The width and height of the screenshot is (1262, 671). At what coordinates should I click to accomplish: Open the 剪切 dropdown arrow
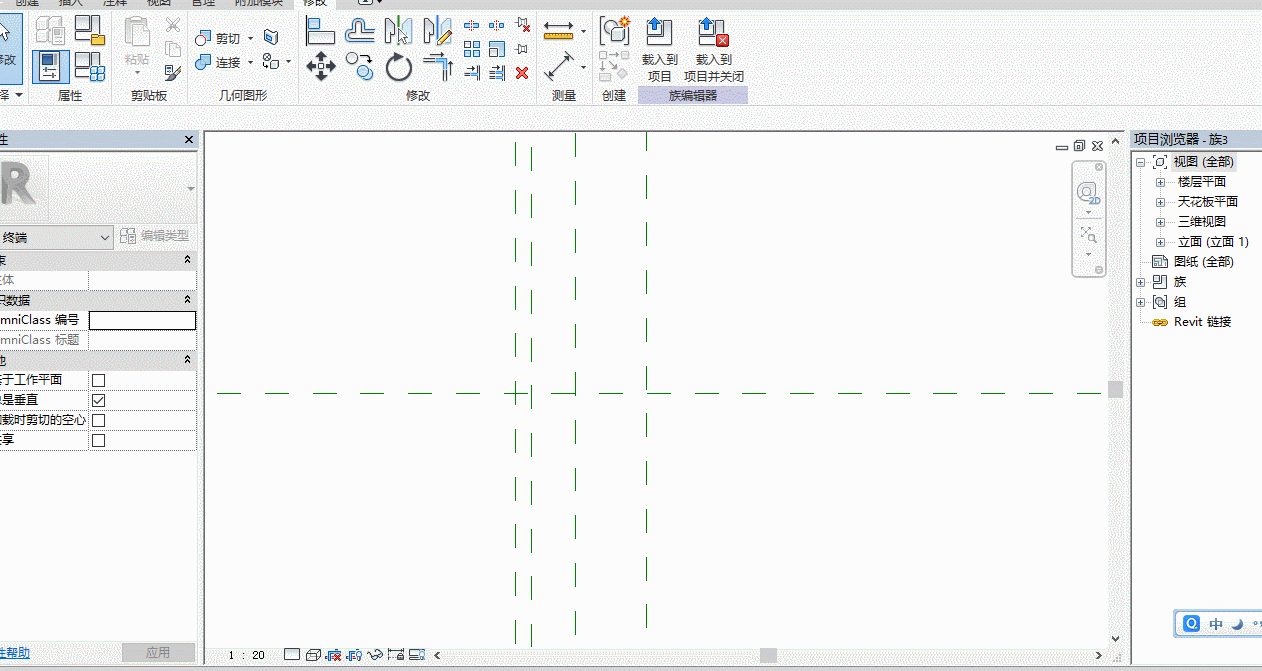tap(250, 39)
